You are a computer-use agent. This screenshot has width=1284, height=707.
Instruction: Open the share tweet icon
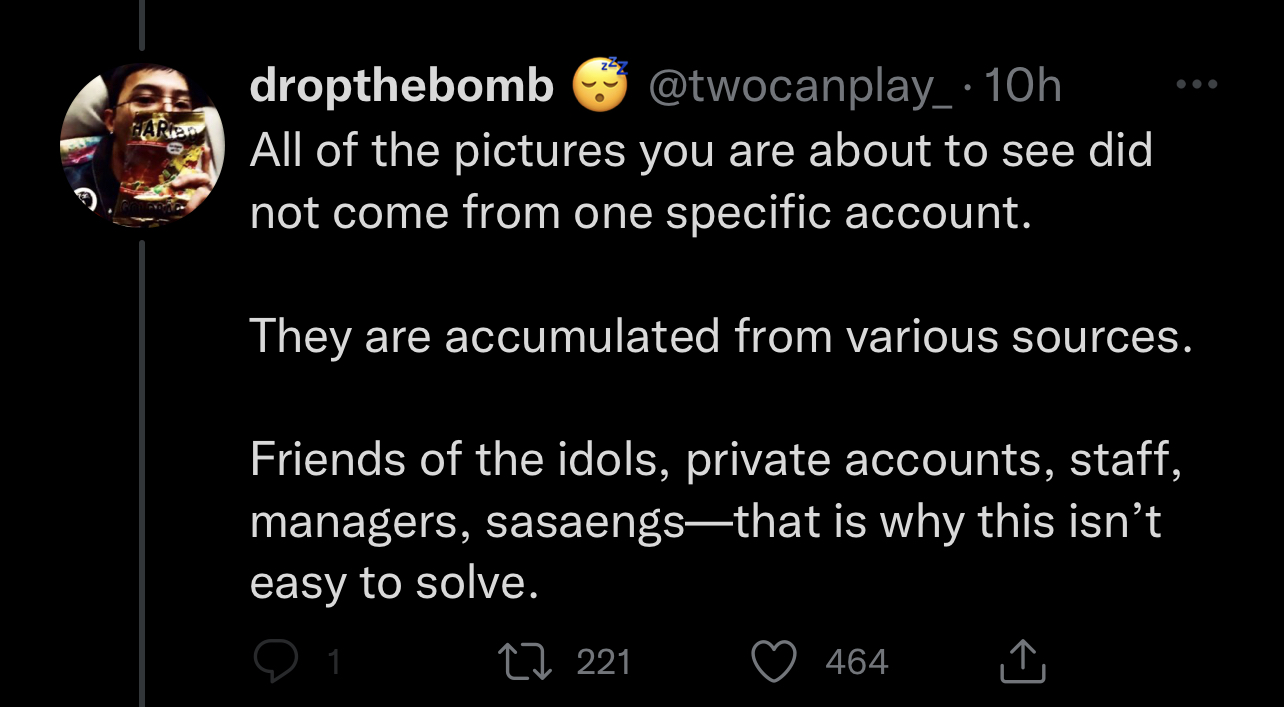point(1022,661)
